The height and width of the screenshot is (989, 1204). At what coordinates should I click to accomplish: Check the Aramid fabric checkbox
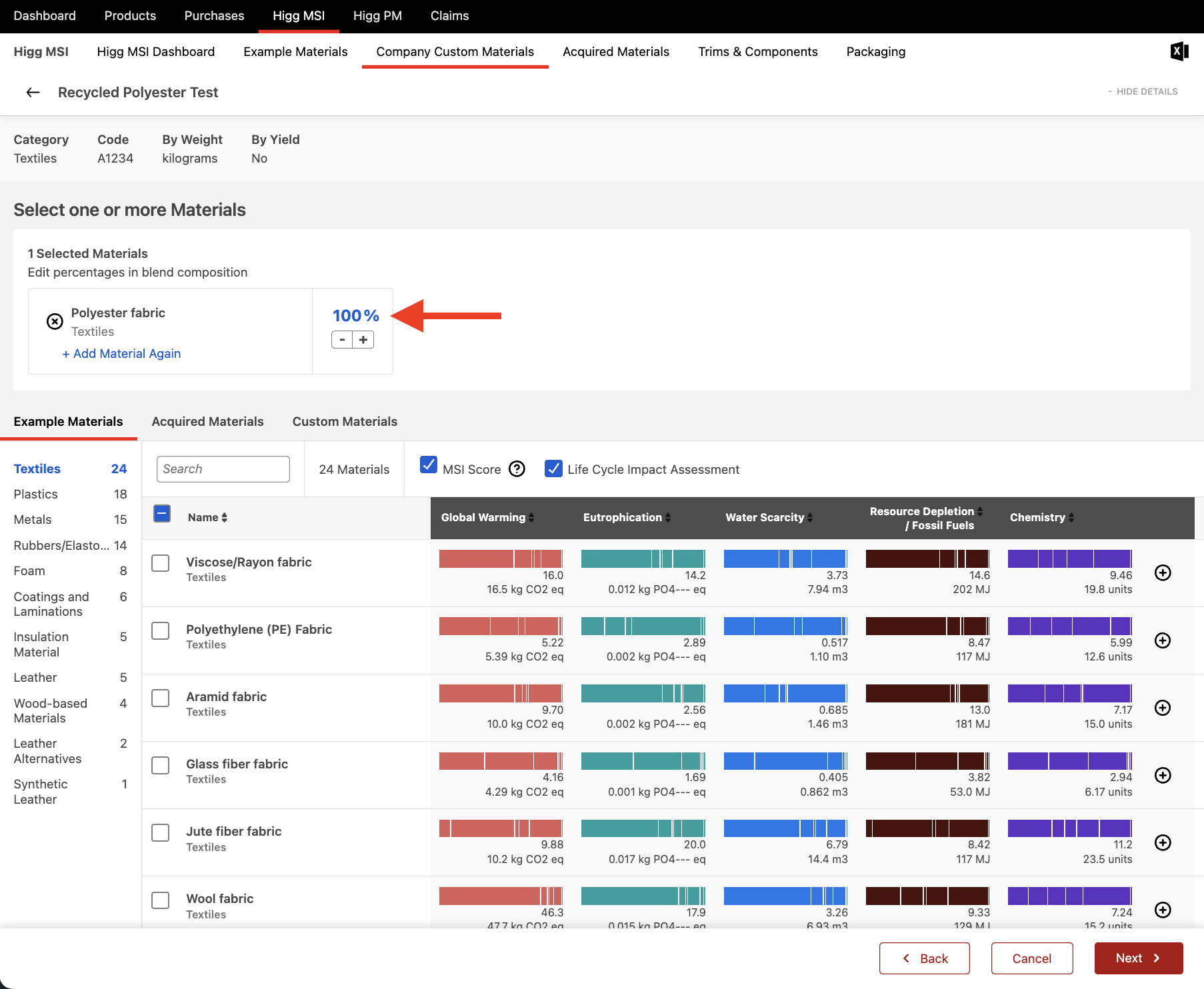161,698
